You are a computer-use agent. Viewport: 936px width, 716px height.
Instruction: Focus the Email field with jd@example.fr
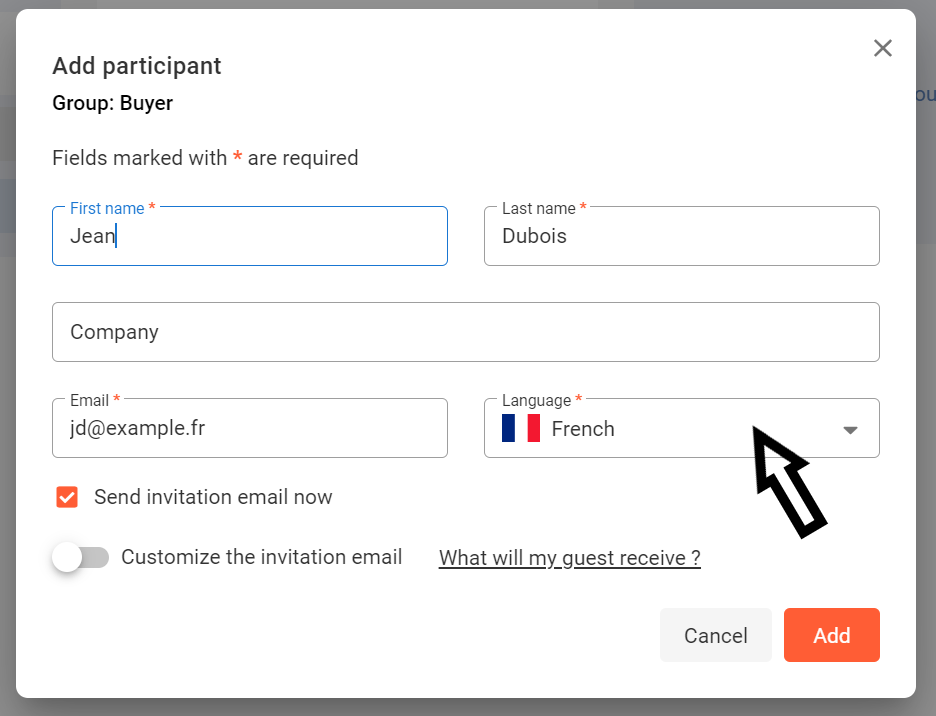[250, 429]
